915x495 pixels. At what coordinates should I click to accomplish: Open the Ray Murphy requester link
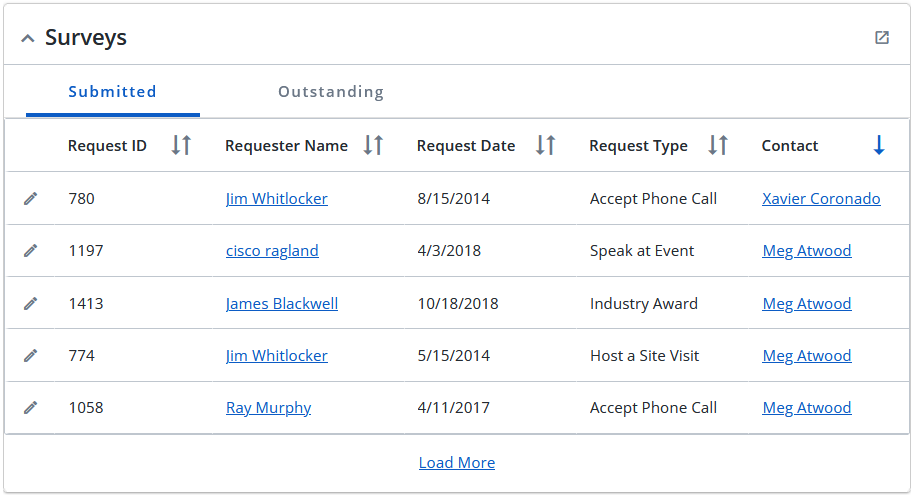click(268, 407)
